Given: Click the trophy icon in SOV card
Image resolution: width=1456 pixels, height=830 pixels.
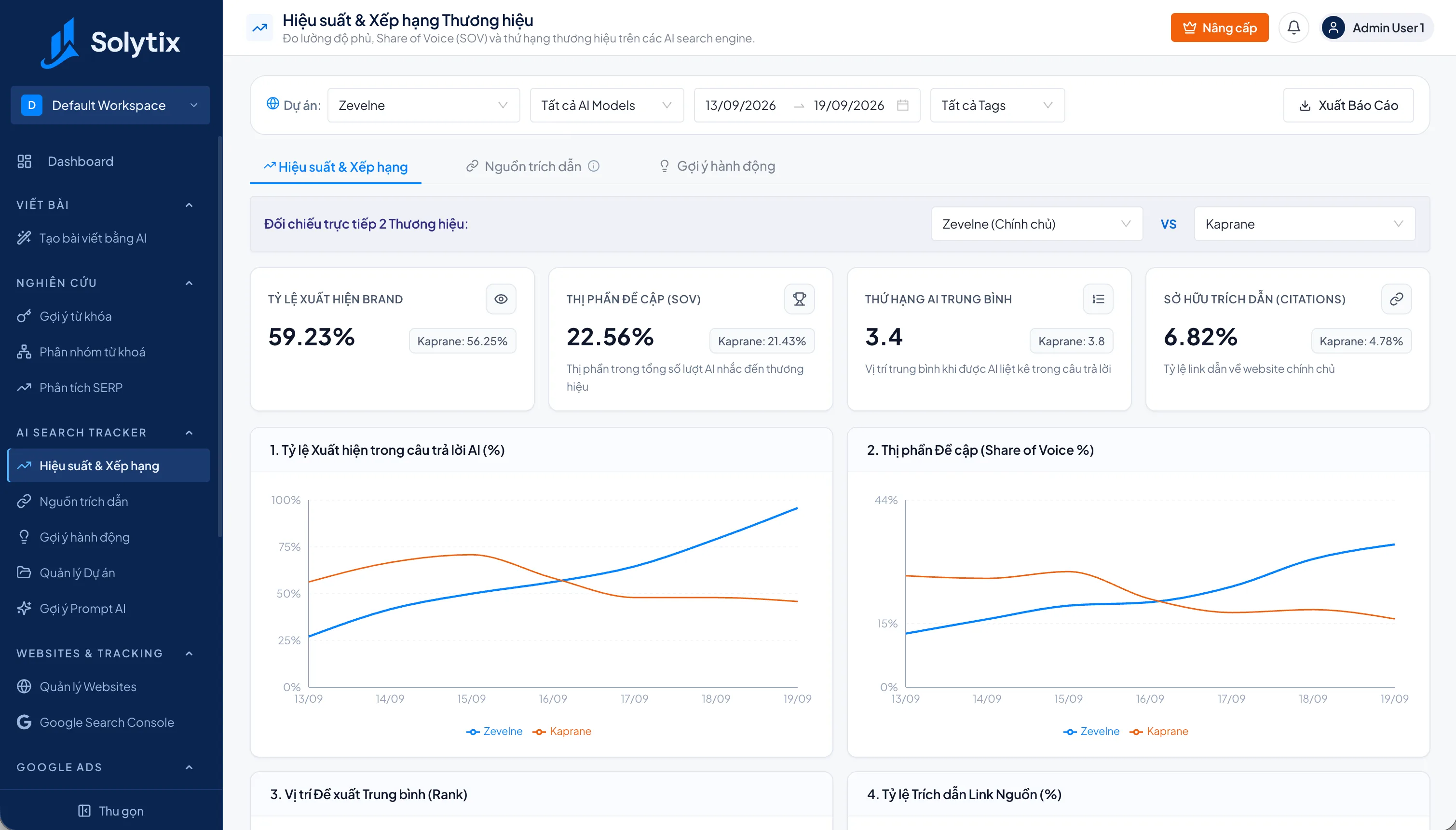Looking at the screenshot, I should pos(800,299).
